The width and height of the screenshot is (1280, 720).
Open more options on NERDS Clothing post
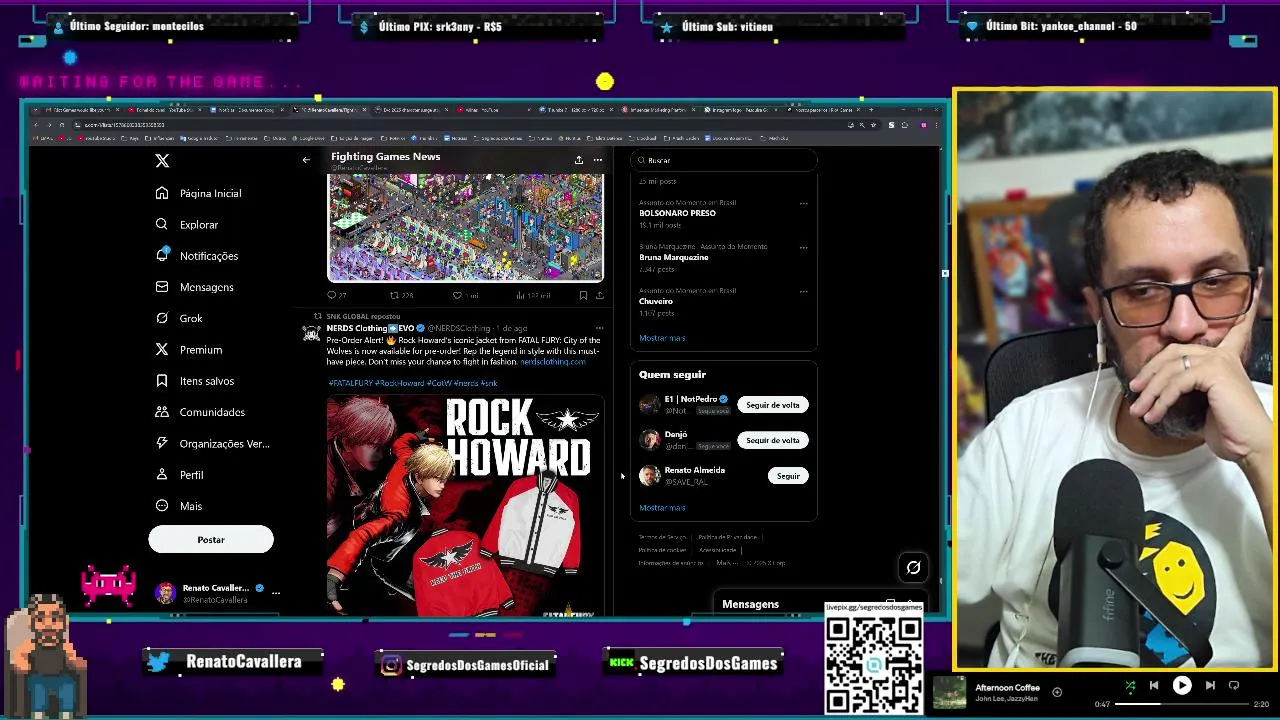click(x=599, y=328)
